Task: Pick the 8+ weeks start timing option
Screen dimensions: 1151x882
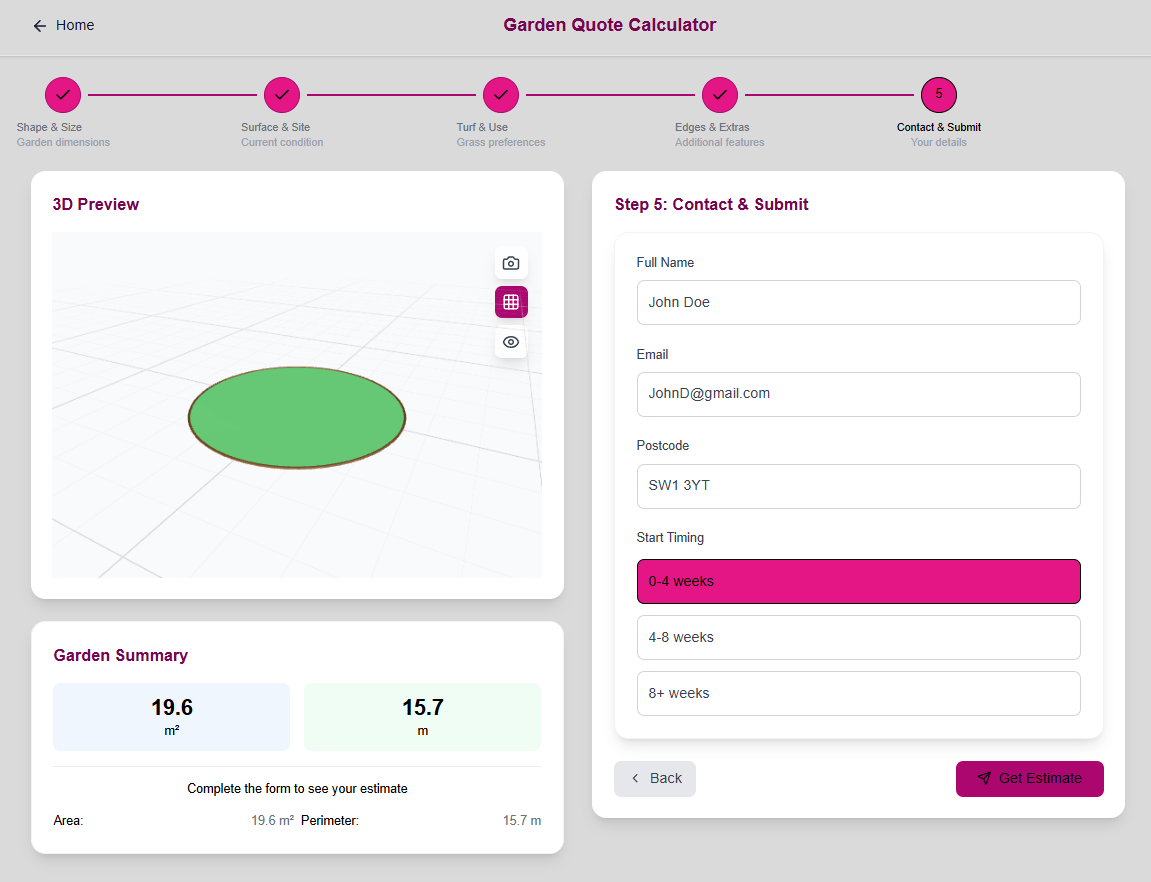Action: click(x=858, y=693)
